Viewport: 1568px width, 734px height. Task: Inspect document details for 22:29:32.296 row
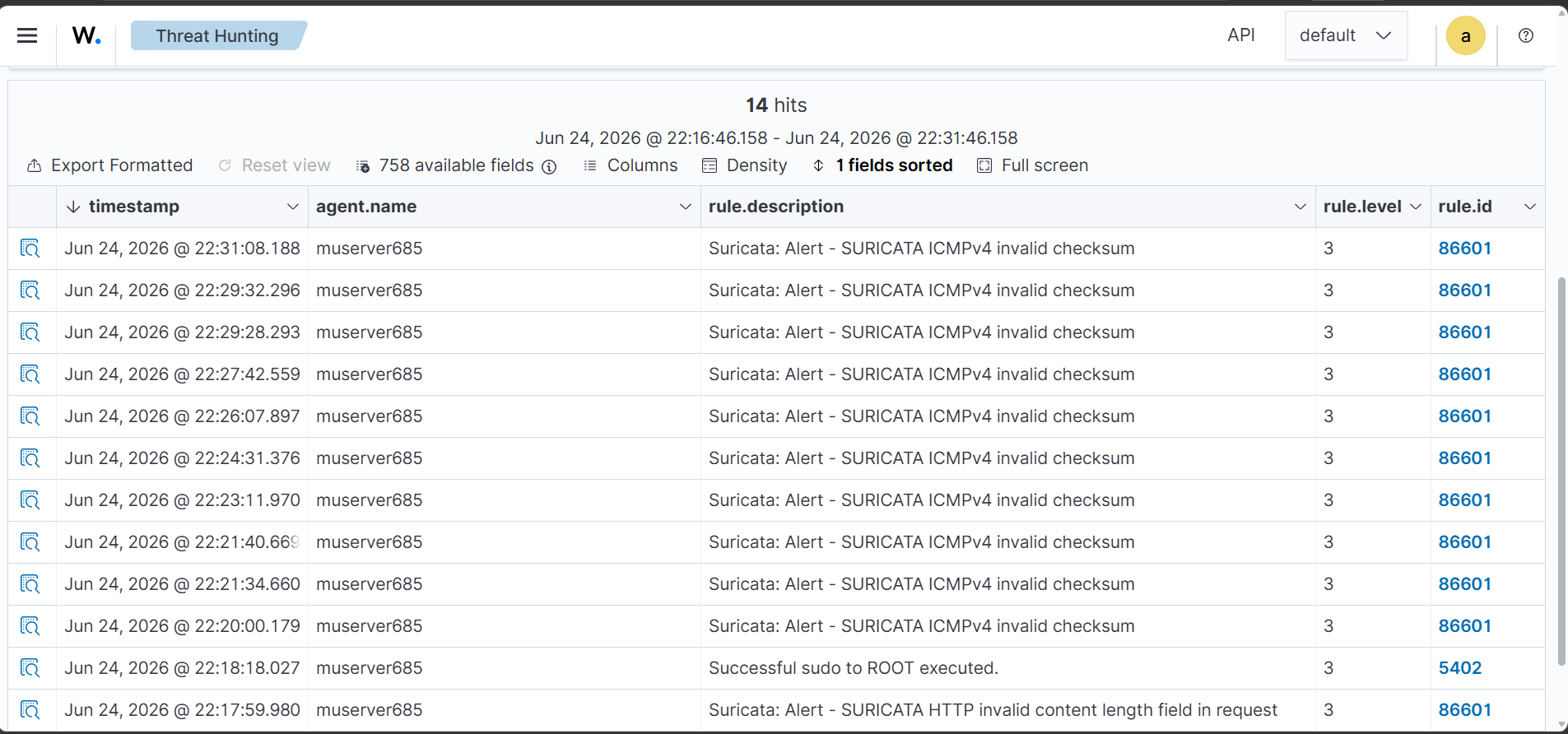pos(30,290)
